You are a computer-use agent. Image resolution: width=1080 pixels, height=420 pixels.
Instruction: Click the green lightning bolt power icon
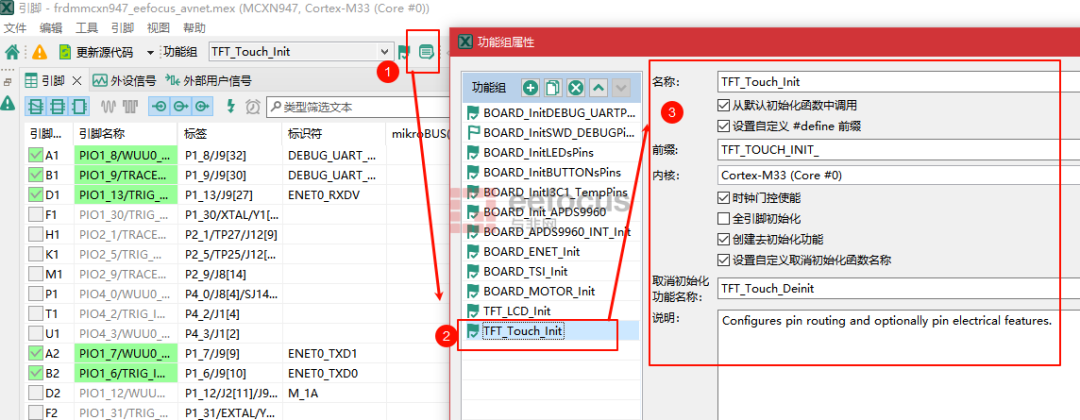click(x=231, y=107)
